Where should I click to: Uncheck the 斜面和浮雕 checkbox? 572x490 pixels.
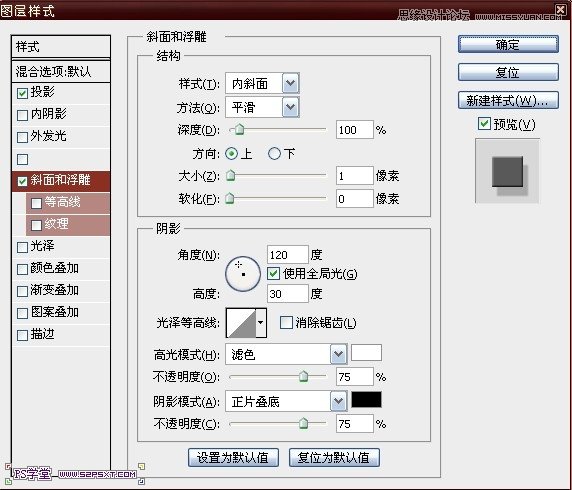tap(22, 181)
